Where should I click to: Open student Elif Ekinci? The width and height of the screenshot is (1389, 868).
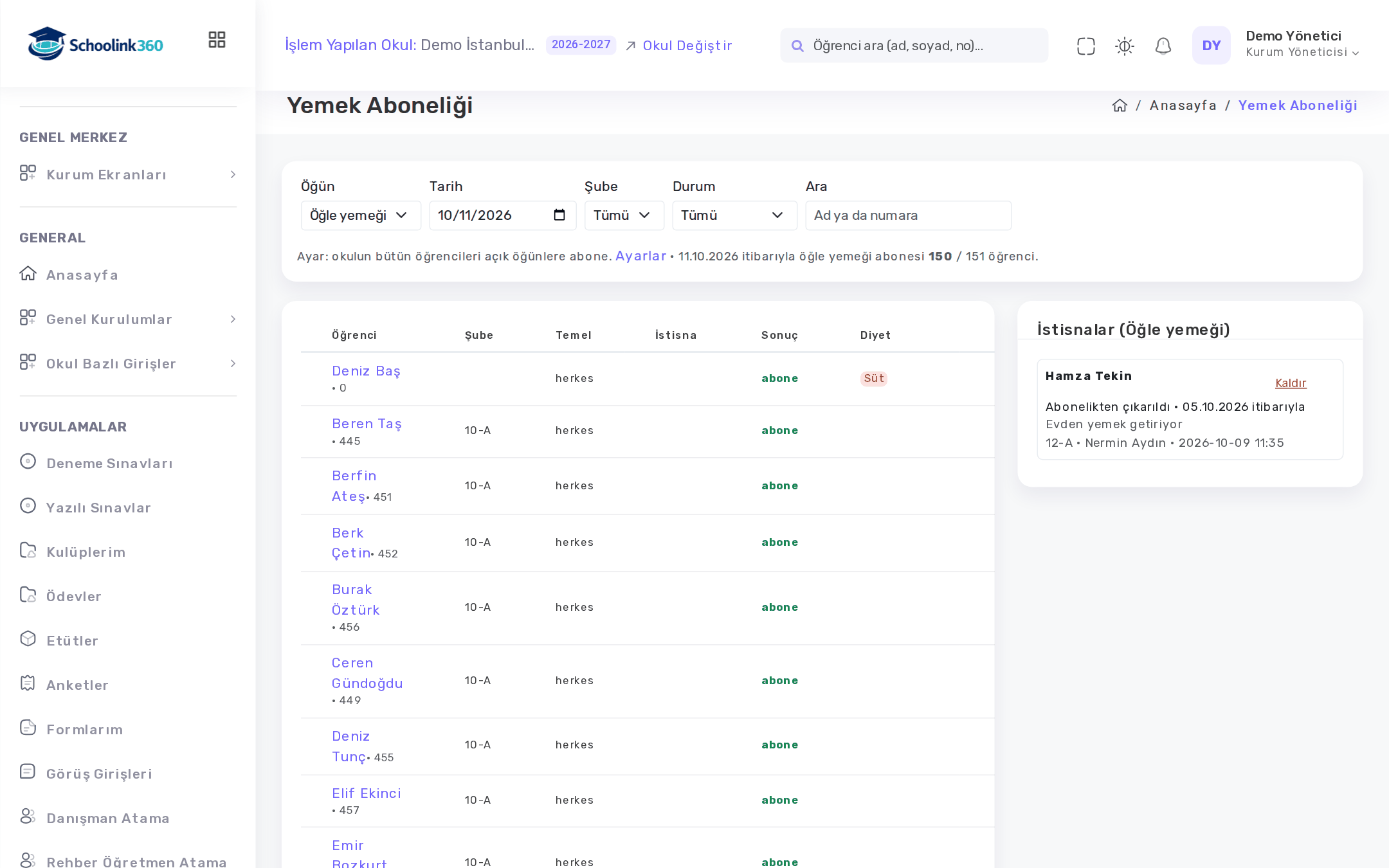367,793
